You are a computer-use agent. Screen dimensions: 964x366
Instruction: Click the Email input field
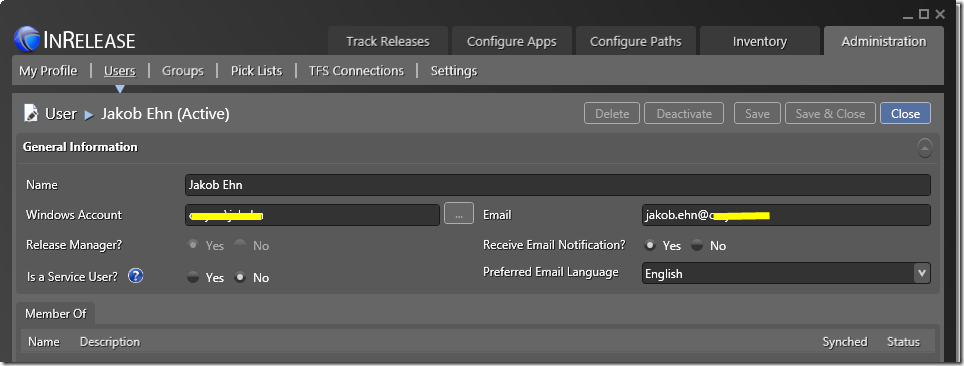coord(786,215)
